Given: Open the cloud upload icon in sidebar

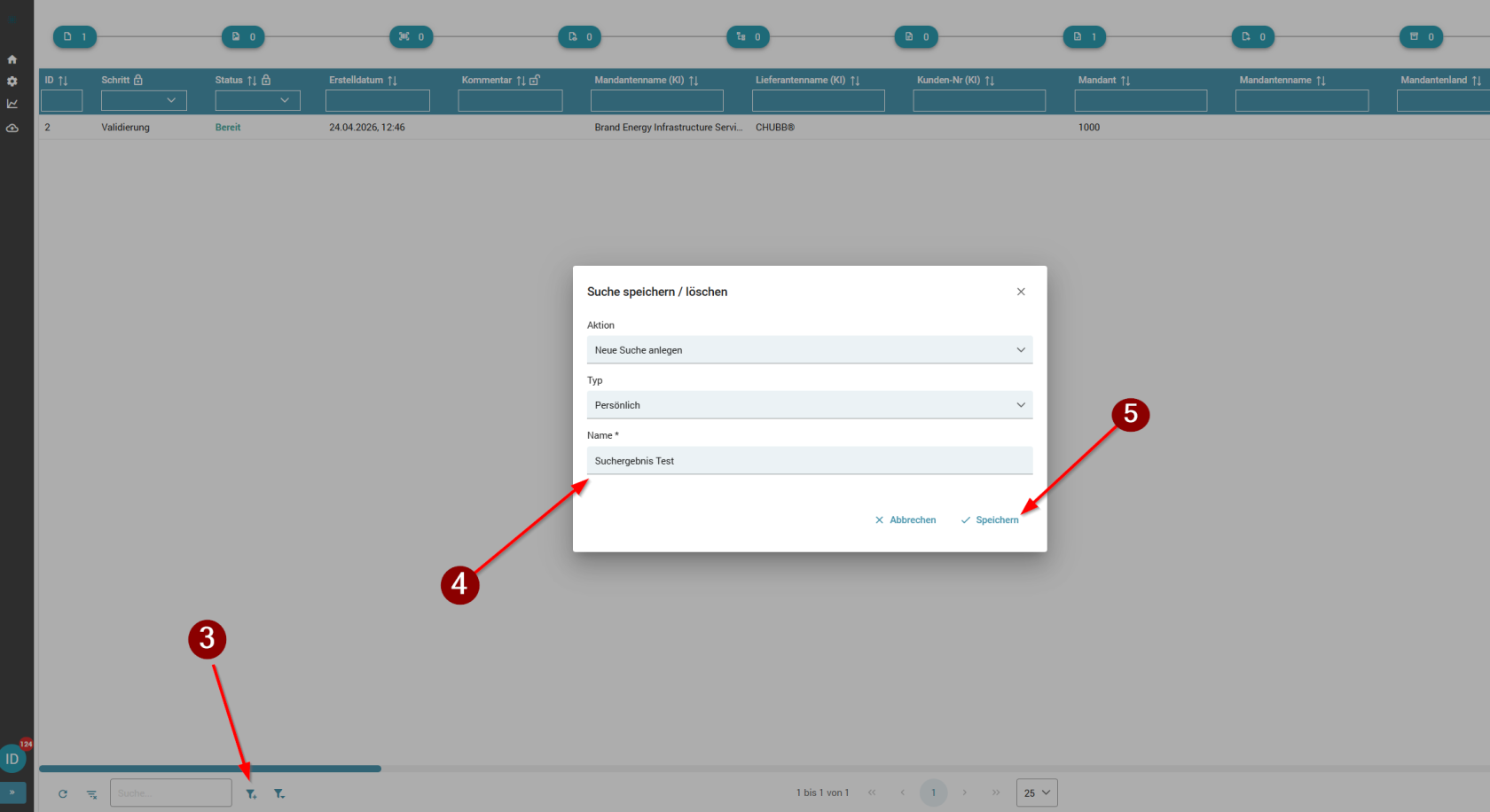Looking at the screenshot, I should 12,129.
